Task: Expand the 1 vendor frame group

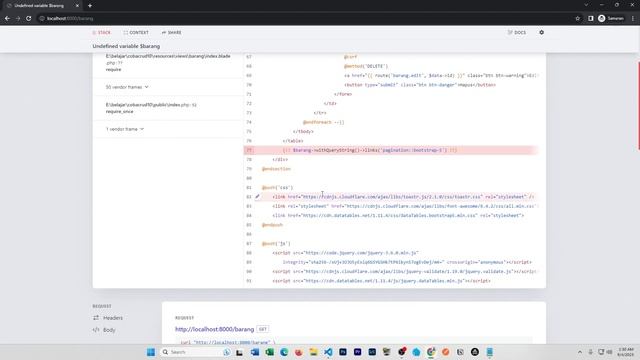Action: [x=124, y=129]
